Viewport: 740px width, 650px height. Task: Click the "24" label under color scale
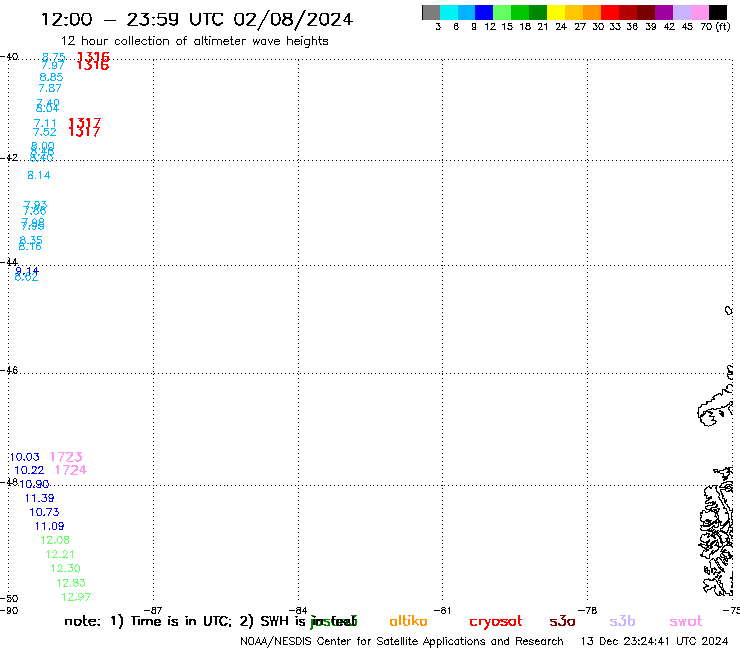coord(561,27)
